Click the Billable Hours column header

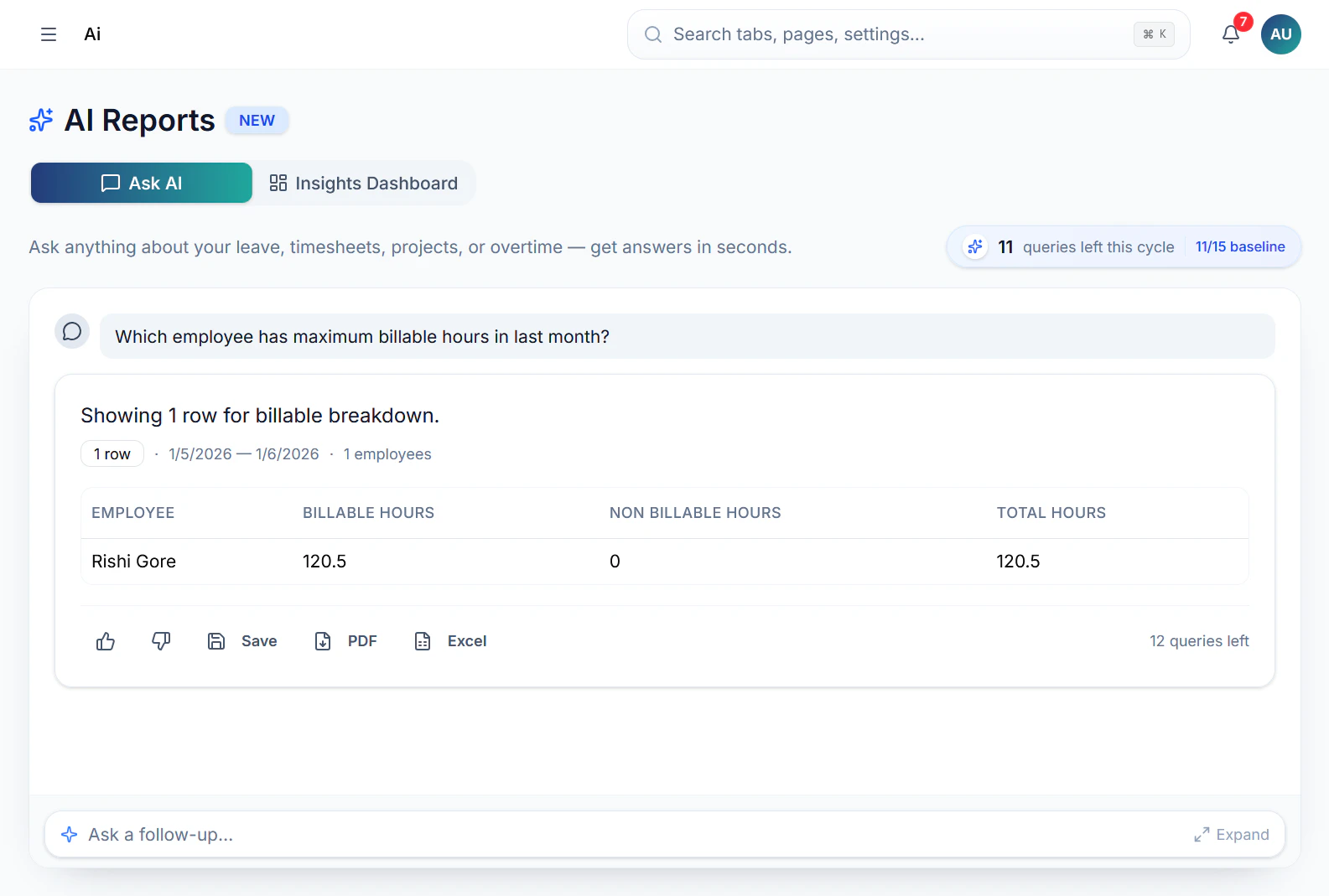pyautogui.click(x=368, y=513)
